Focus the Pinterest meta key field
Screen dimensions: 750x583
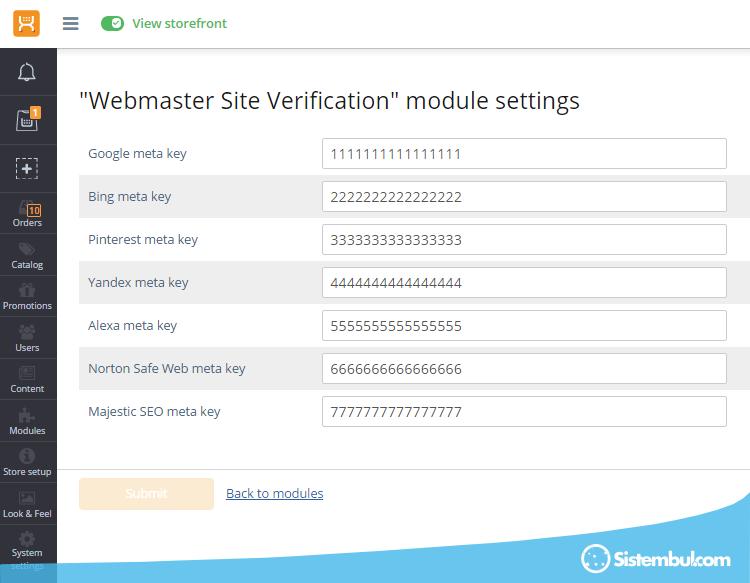tap(524, 240)
